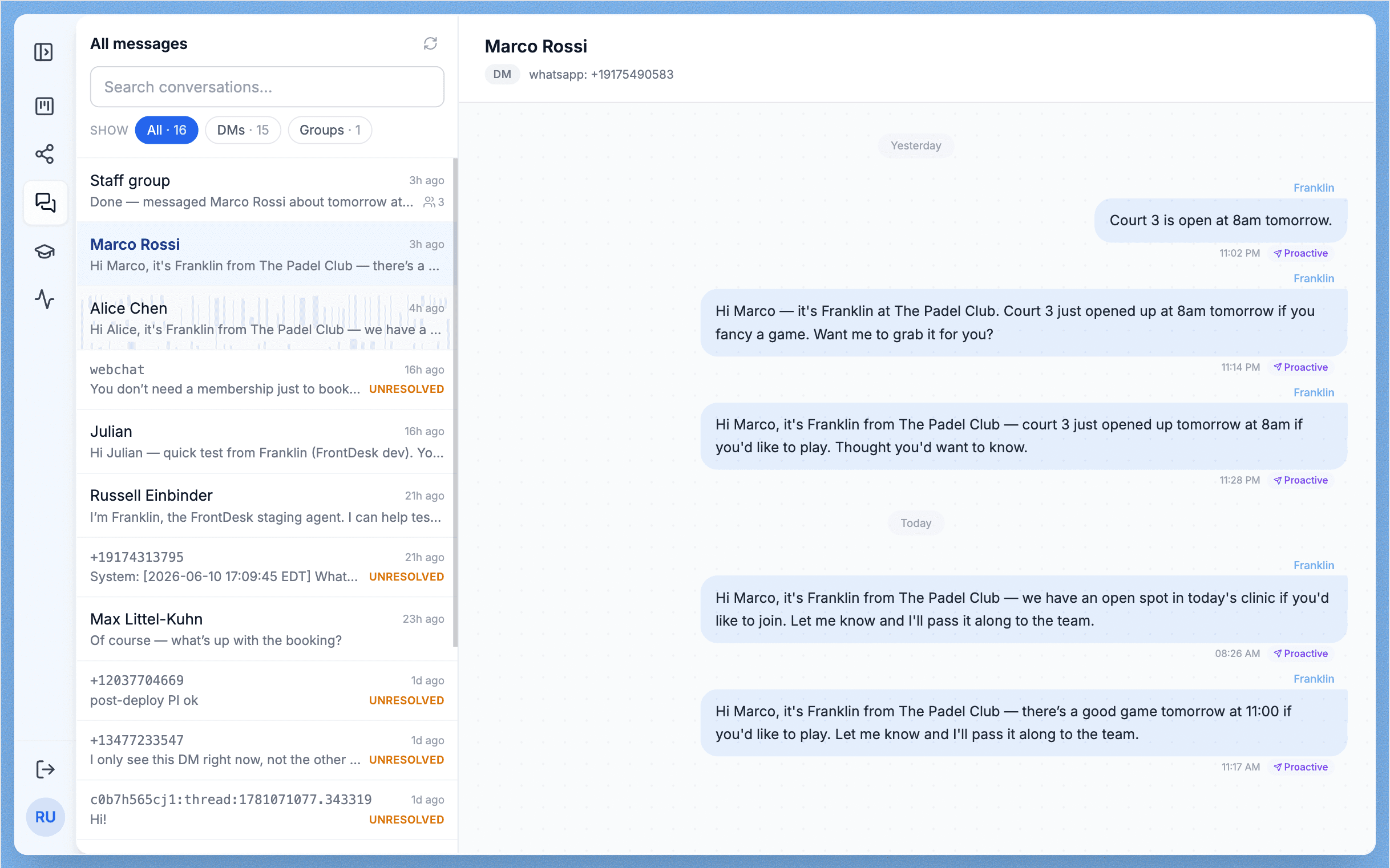
Task: Click the 'Court 3 is open at 8am tomorrow' message
Action: pos(1221,221)
